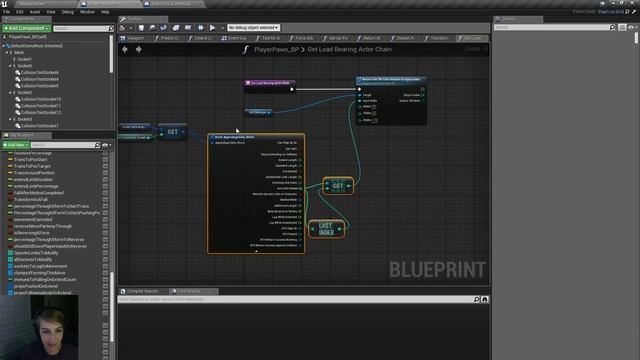
Task: Click the Find in blueprint toolbar icon
Action: pos(163,28)
